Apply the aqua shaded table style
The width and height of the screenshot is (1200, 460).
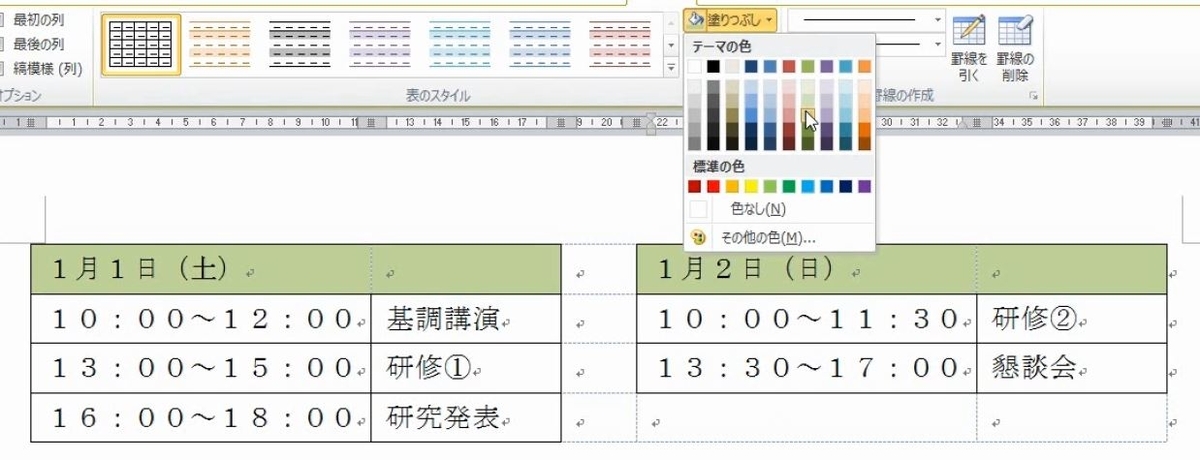pos(460,45)
